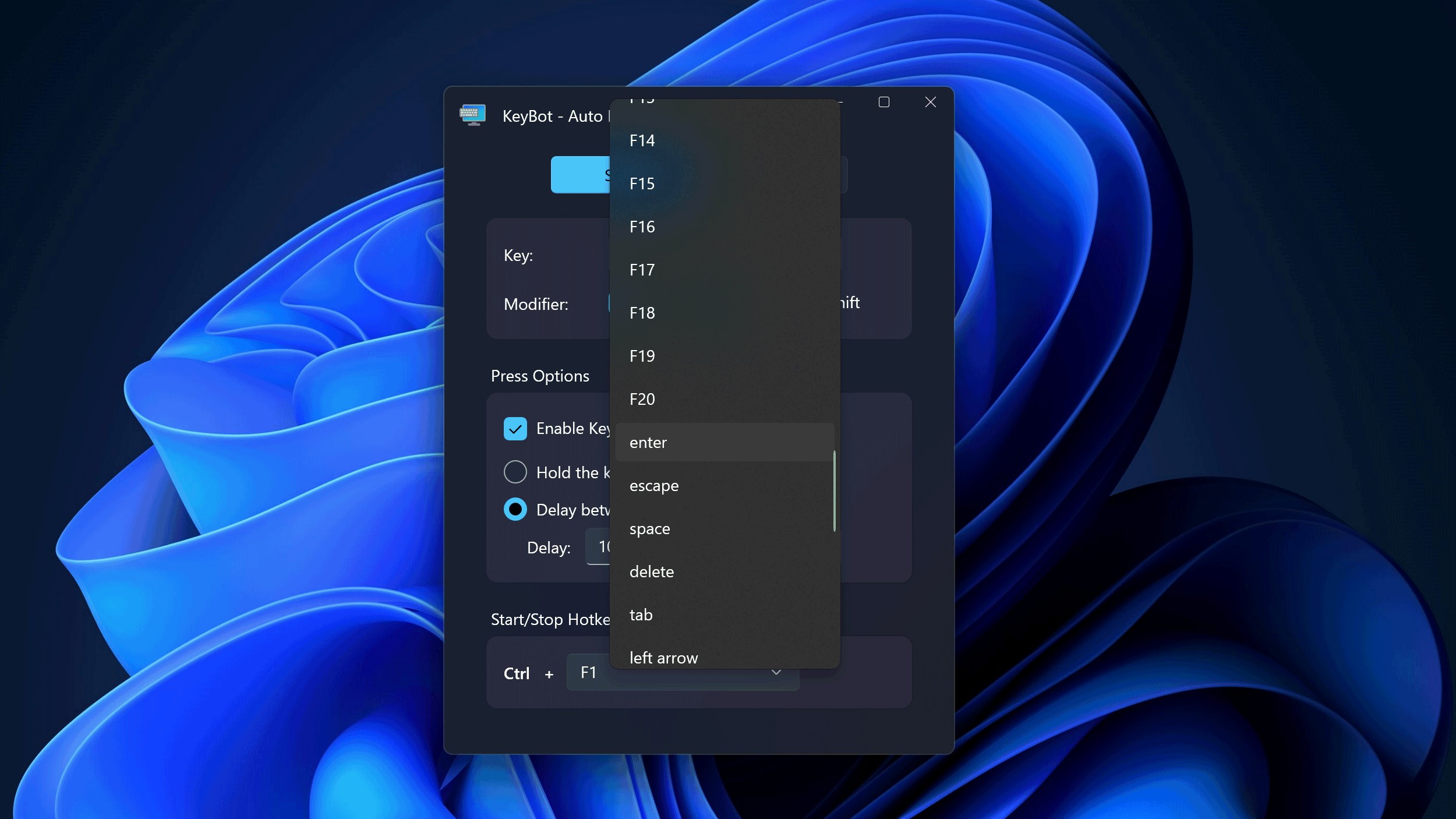Uncheck the Enable Key checkbox
Screen dimensions: 1456x819
(x=515, y=429)
